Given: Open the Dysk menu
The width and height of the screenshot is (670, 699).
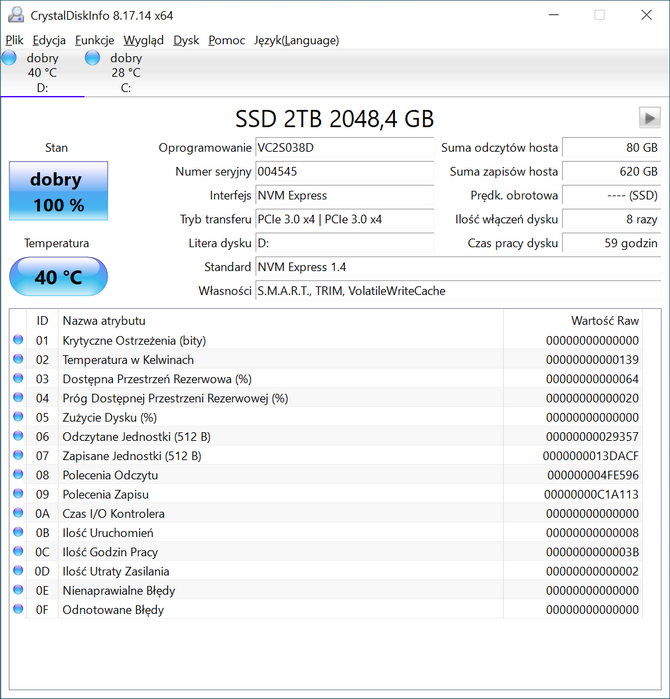Looking at the screenshot, I should point(186,41).
